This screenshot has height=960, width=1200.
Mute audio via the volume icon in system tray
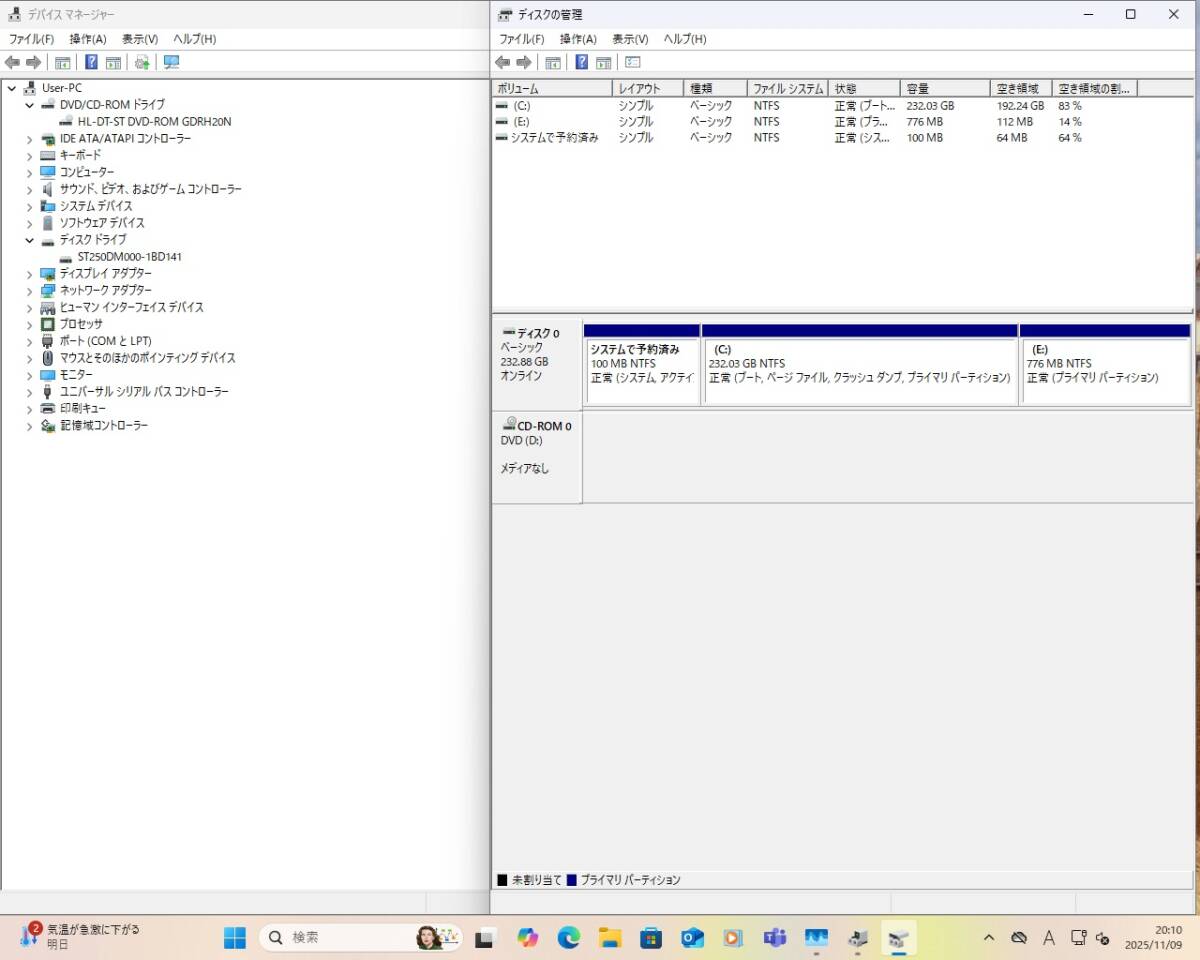coord(1104,937)
